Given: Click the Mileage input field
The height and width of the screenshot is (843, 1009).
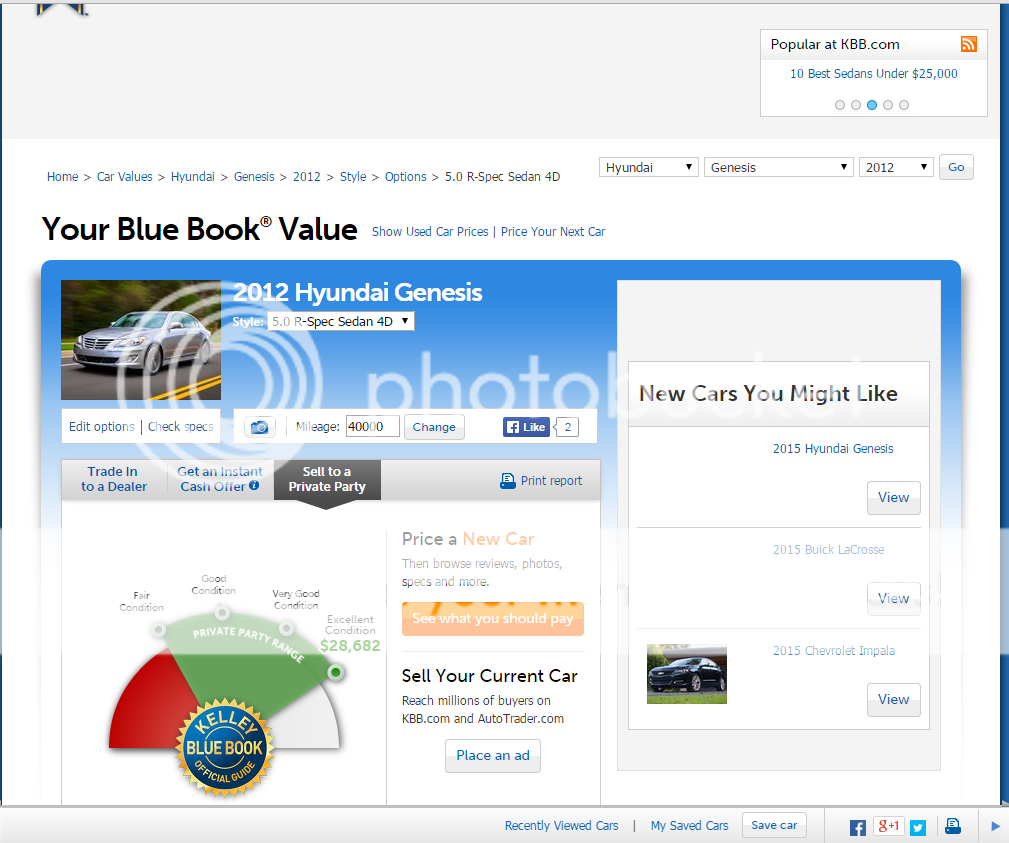Looking at the screenshot, I should click(x=373, y=426).
